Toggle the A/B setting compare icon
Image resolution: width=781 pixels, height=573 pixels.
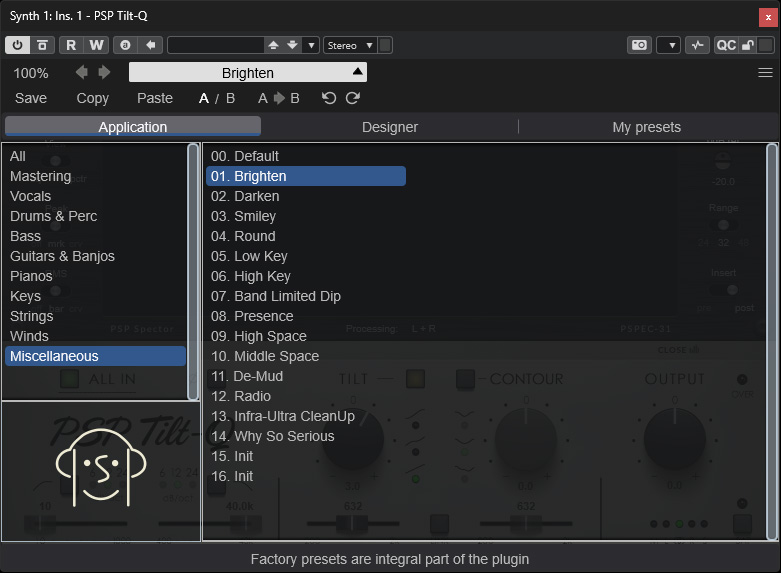pyautogui.click(x=125, y=45)
